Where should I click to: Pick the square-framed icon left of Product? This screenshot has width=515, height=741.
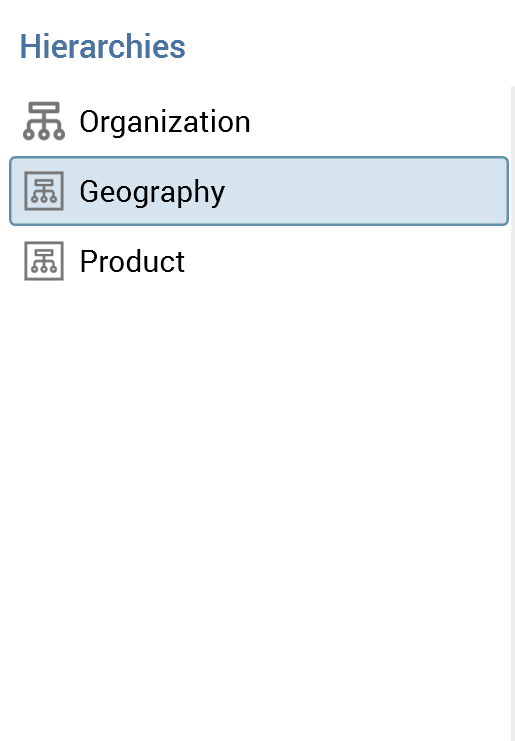point(44,261)
